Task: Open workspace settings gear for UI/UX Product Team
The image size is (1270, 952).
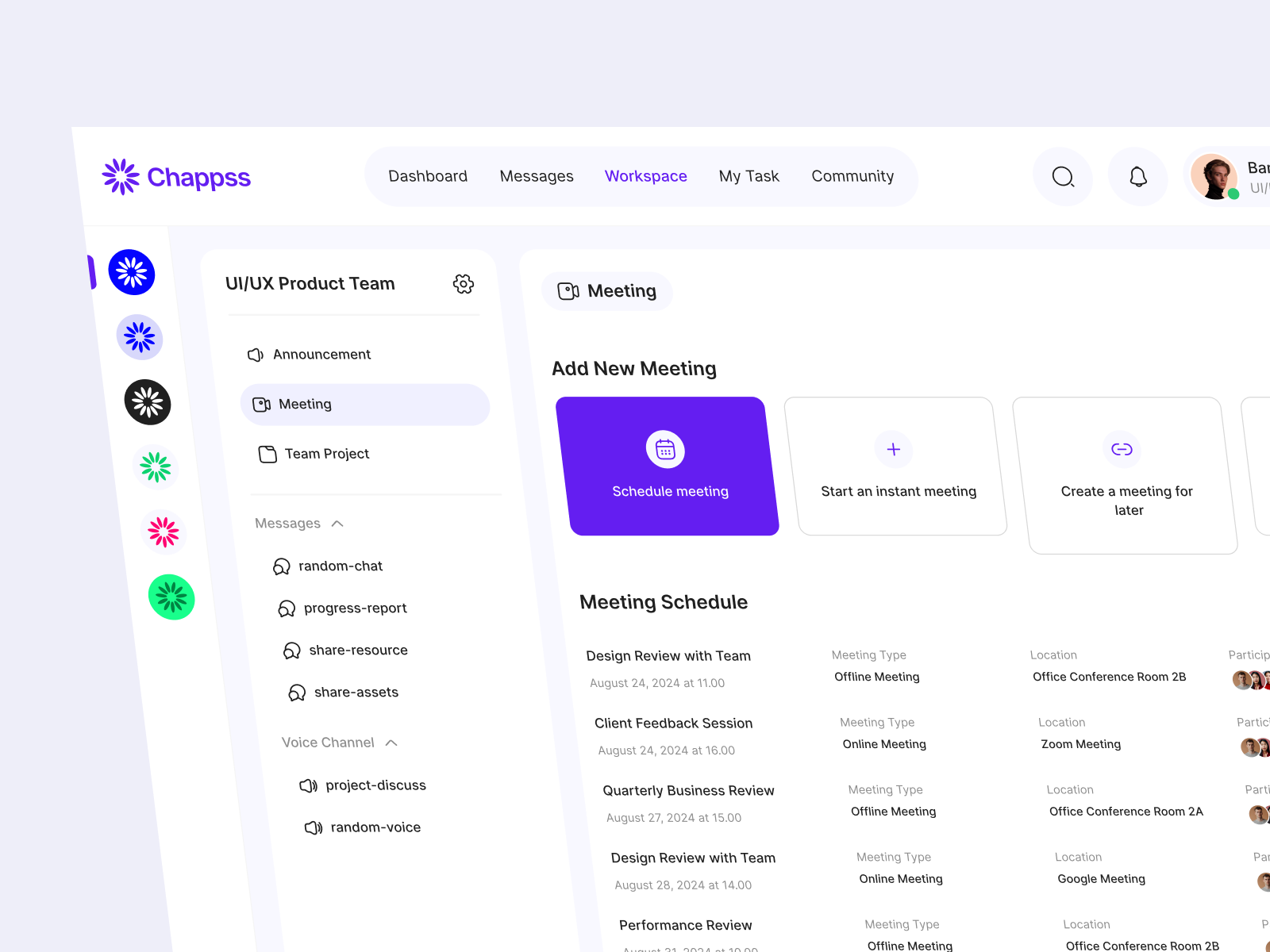Action: (x=464, y=283)
